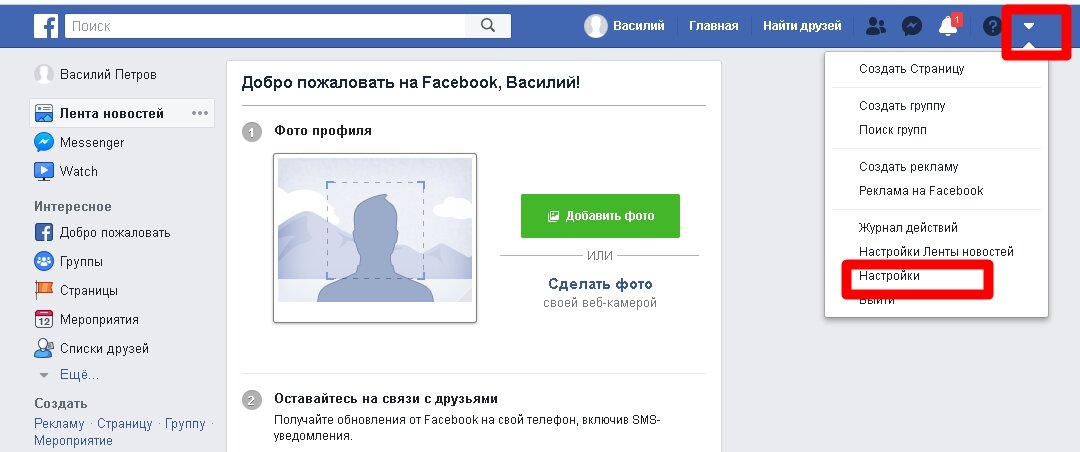The height and width of the screenshot is (452, 1080).
Task: Click the profile photo placeholder thumbnail
Action: (375, 238)
